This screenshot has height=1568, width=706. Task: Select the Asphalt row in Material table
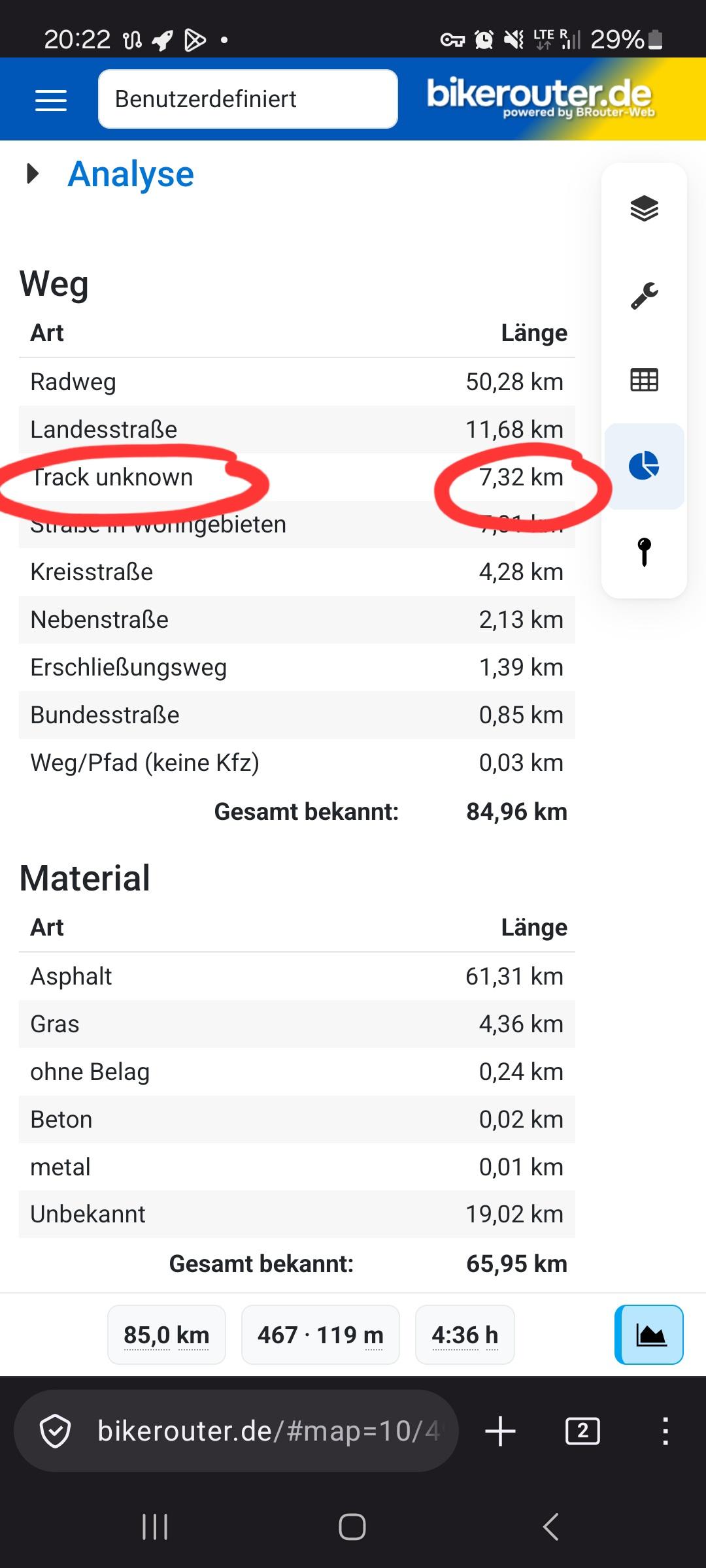pyautogui.click(x=297, y=976)
